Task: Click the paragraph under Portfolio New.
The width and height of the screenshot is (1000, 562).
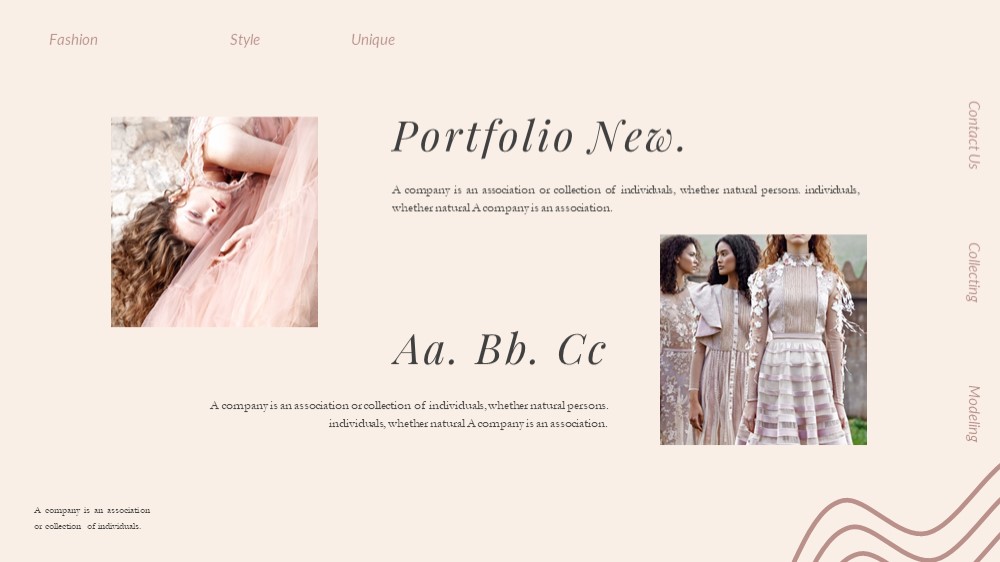Action: [626, 198]
